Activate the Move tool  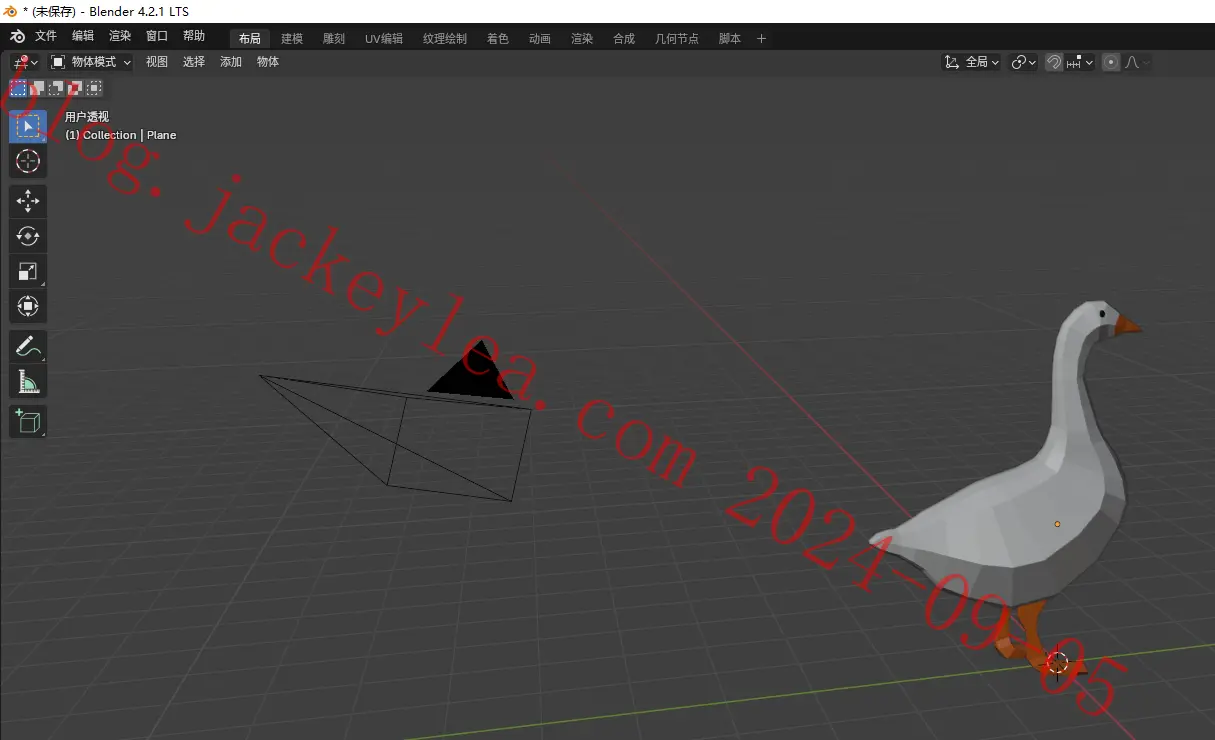(28, 201)
